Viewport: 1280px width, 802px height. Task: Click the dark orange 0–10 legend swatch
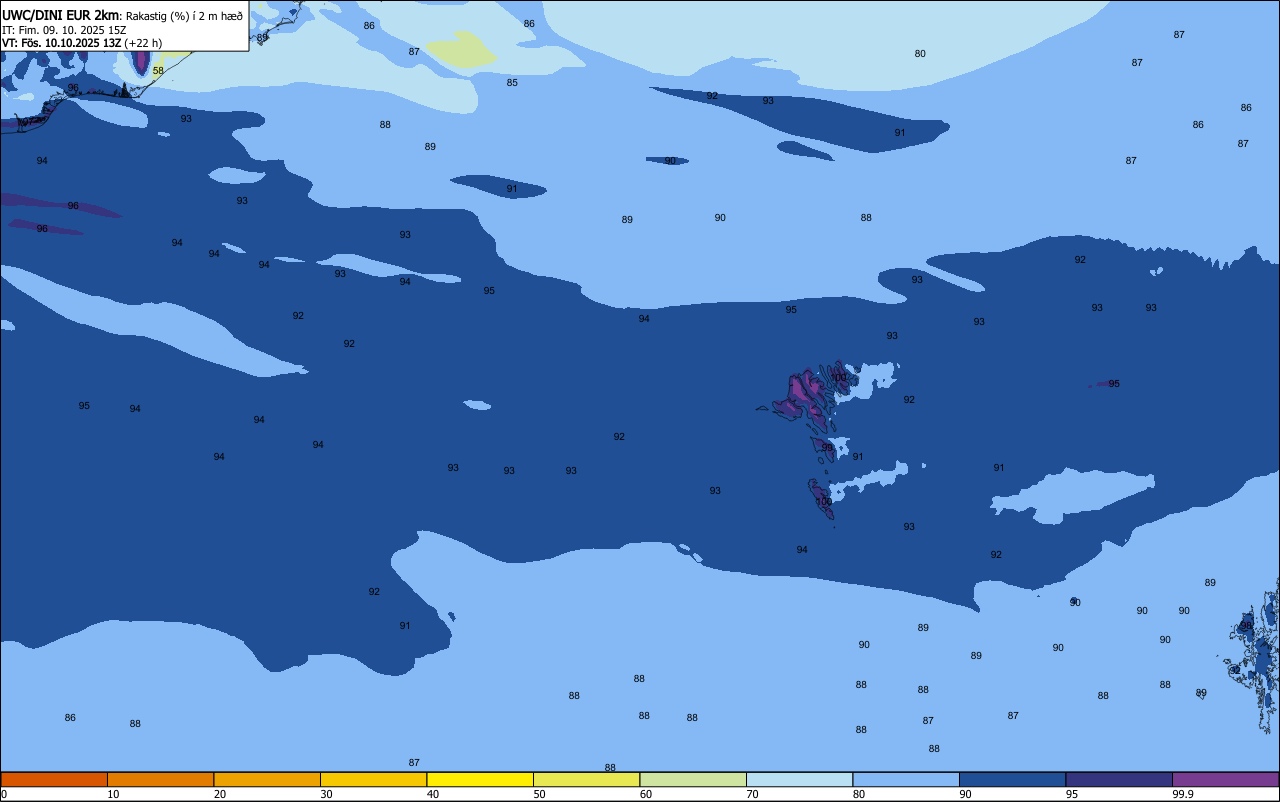(54, 779)
